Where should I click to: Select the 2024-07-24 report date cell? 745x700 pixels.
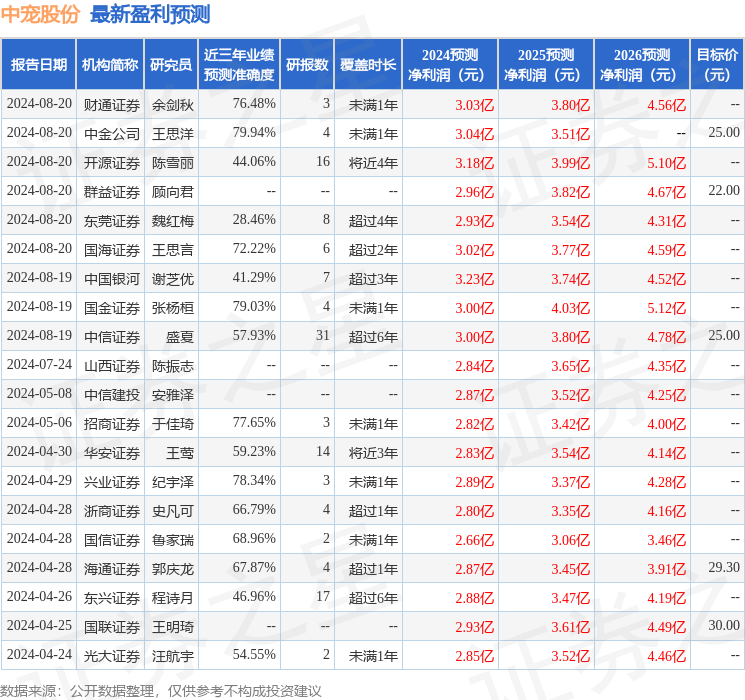39,365
